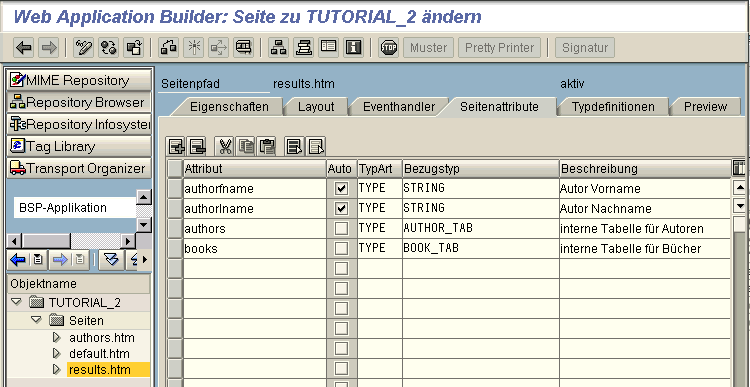Click the insert row icon above the table

tap(176, 147)
